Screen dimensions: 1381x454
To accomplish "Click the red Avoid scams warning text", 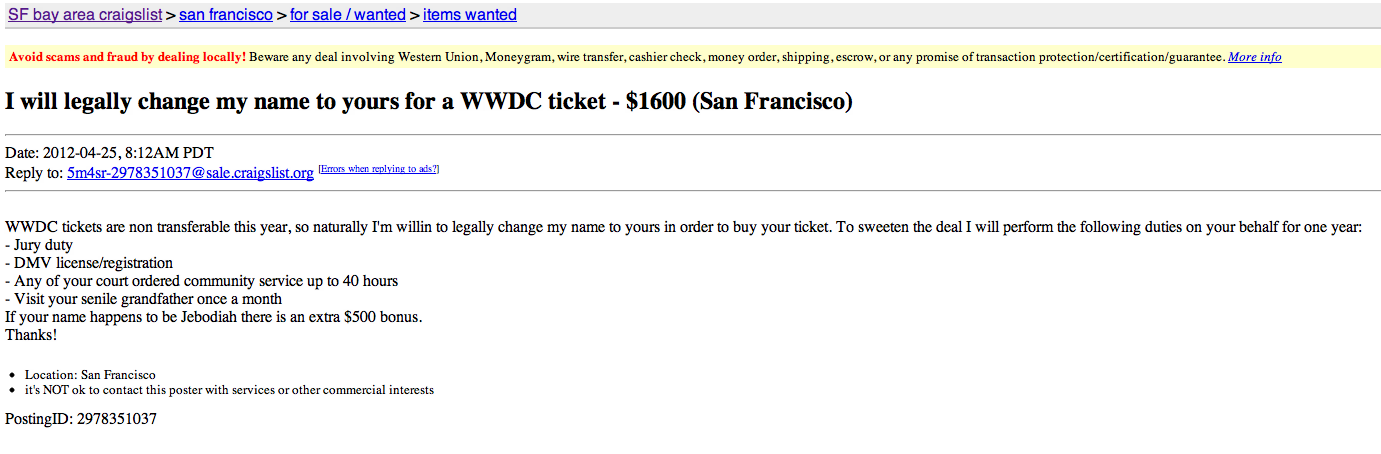I will (x=127, y=57).
